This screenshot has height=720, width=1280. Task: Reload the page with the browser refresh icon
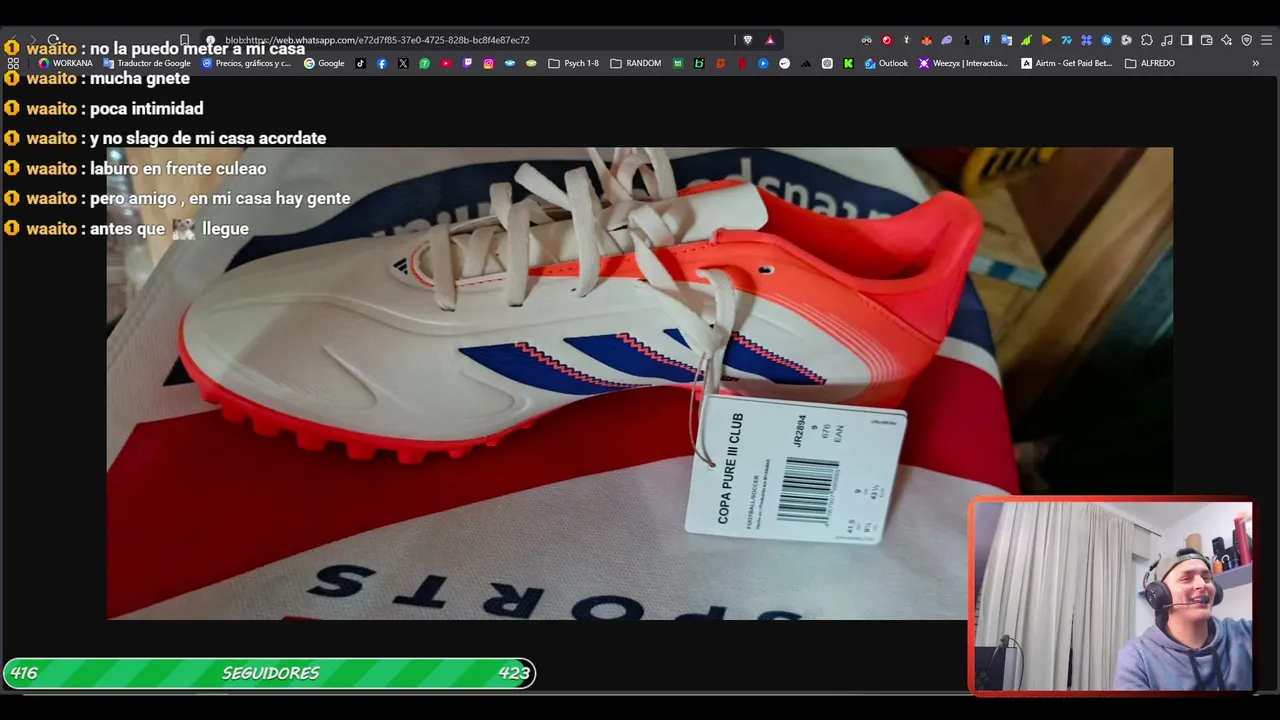click(53, 40)
